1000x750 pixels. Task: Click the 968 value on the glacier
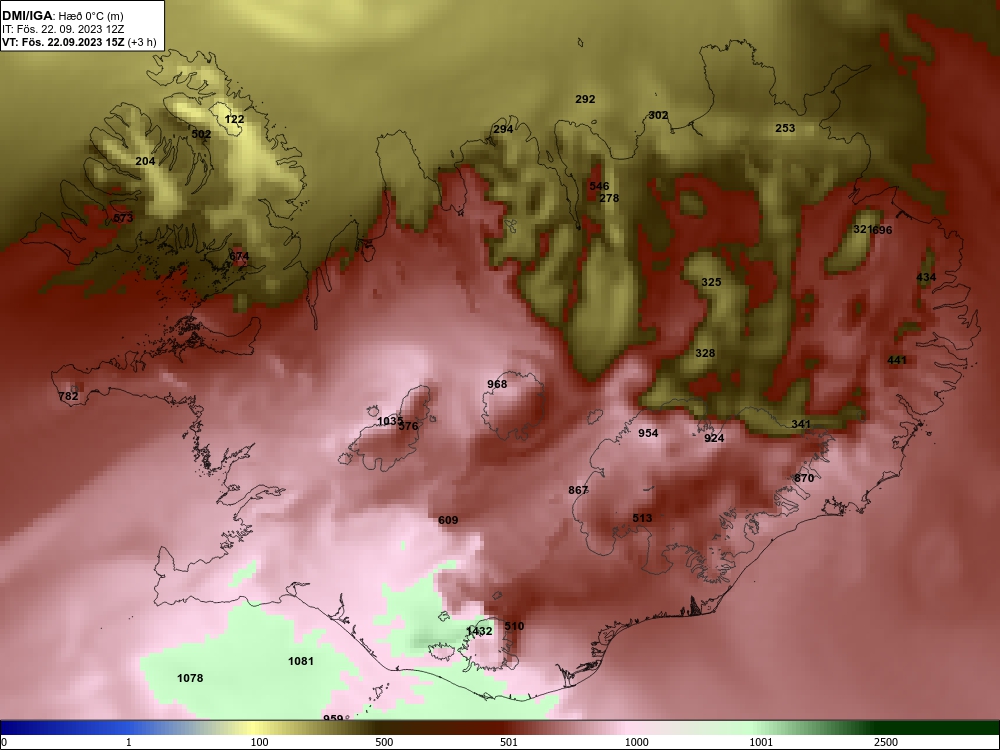[x=497, y=384]
